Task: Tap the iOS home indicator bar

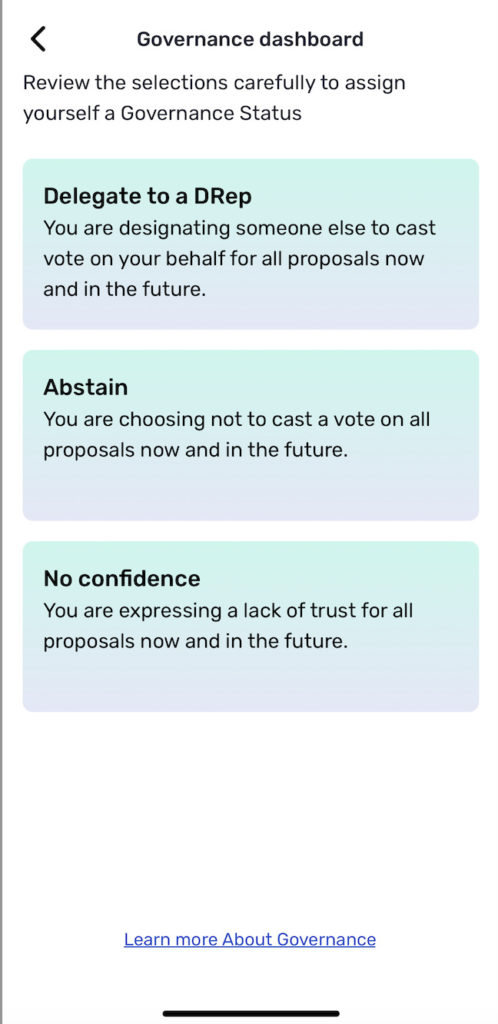Action: [251, 1014]
